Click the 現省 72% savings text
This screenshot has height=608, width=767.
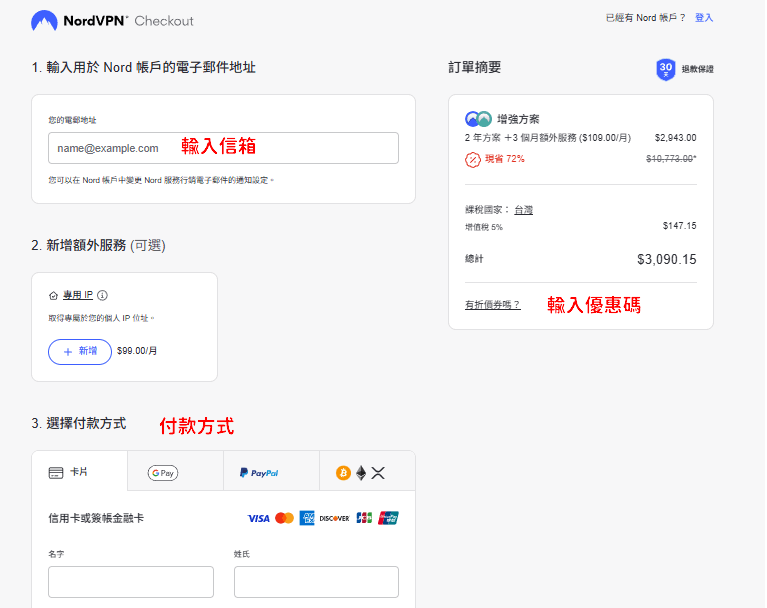[x=505, y=159]
